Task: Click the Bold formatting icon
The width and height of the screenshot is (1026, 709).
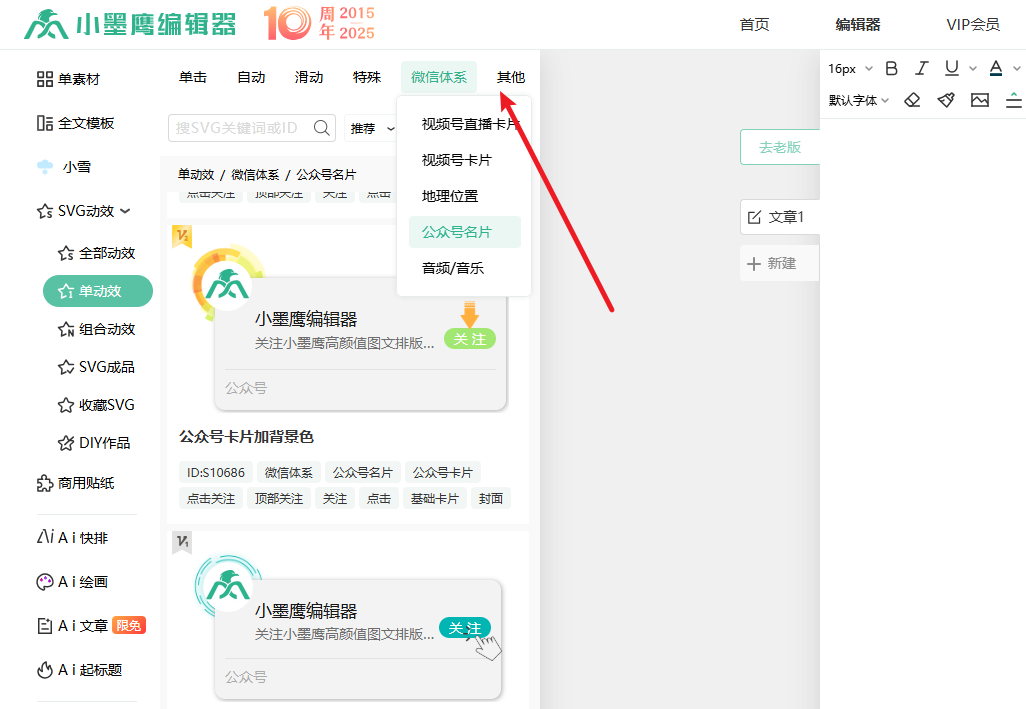Action: click(x=892, y=69)
